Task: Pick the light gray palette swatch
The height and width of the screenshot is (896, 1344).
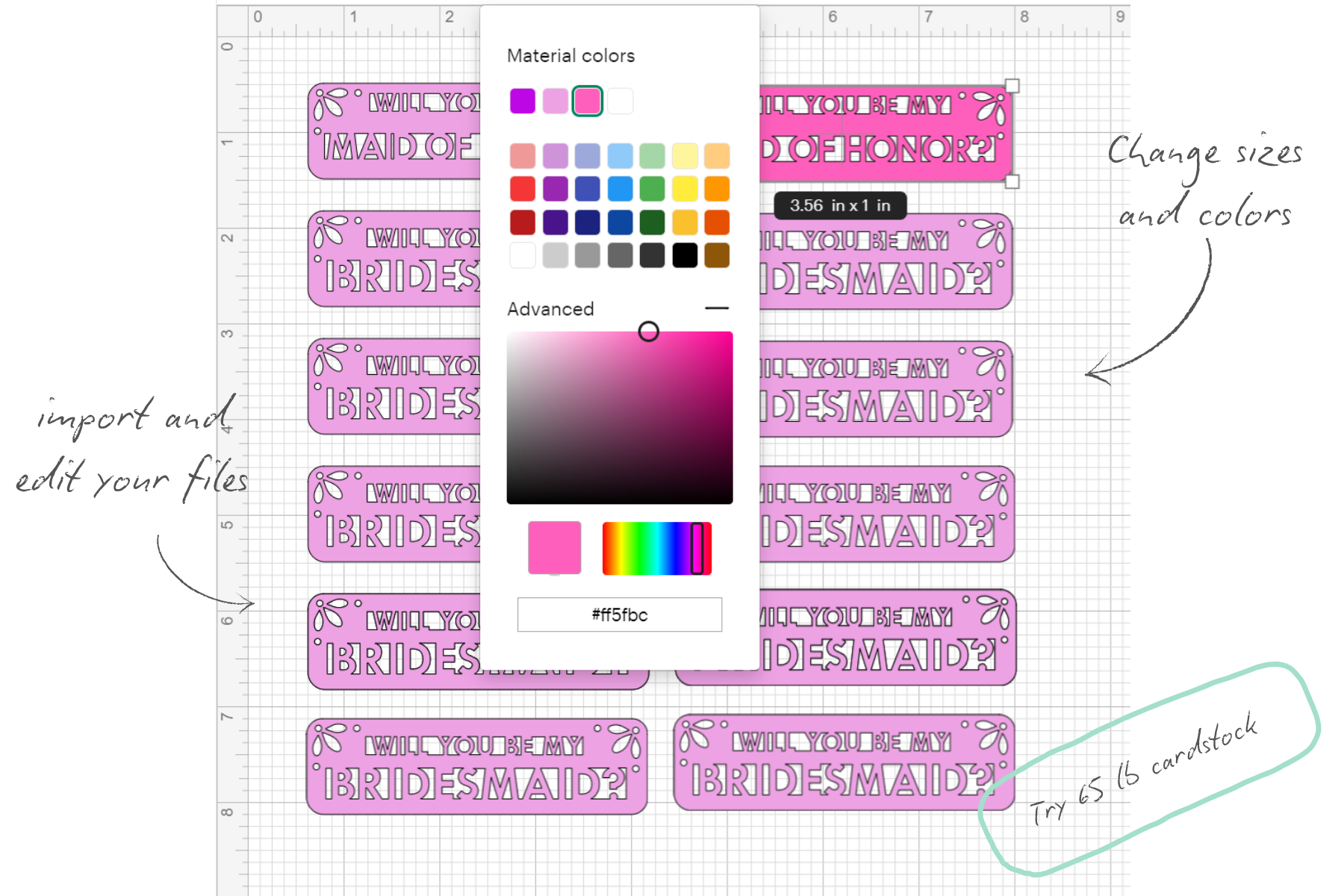Action: [x=555, y=255]
